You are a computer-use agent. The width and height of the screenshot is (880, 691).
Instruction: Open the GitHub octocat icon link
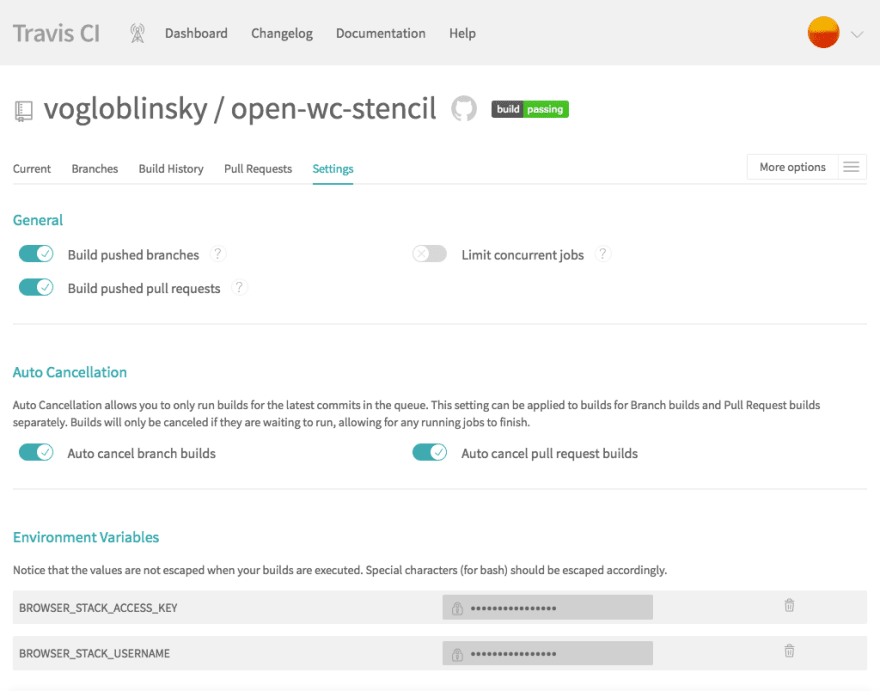pyautogui.click(x=464, y=108)
